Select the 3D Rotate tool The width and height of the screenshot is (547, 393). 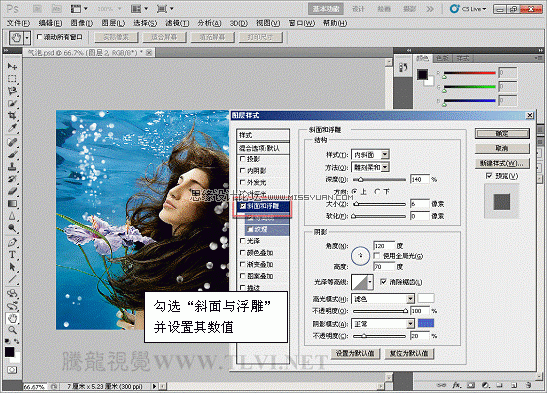pyautogui.click(x=12, y=293)
